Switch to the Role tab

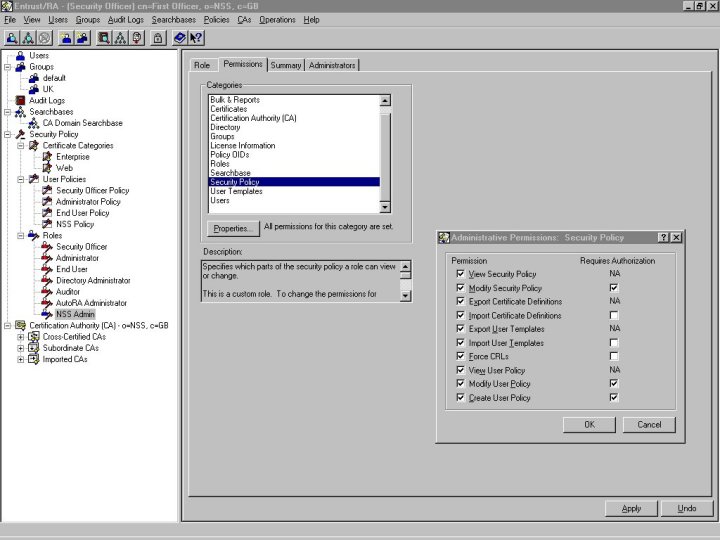click(x=202, y=65)
